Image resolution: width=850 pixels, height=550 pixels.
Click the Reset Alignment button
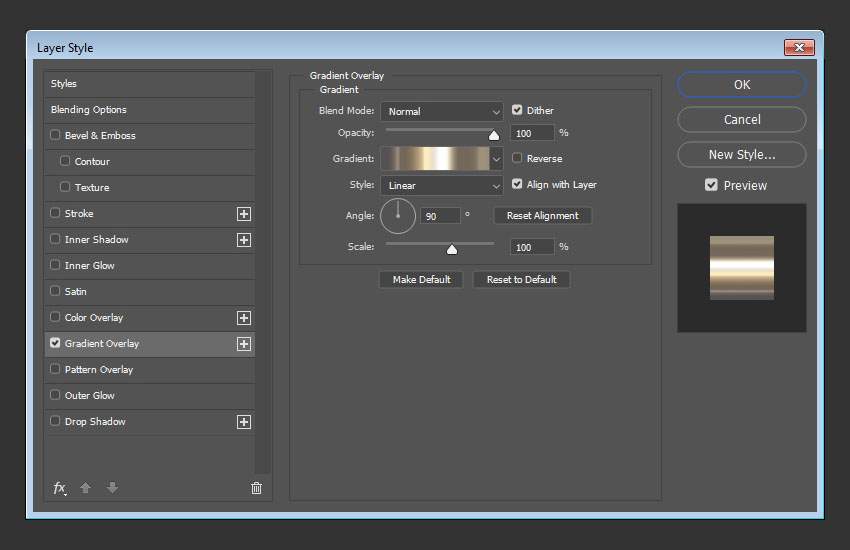tap(542, 216)
